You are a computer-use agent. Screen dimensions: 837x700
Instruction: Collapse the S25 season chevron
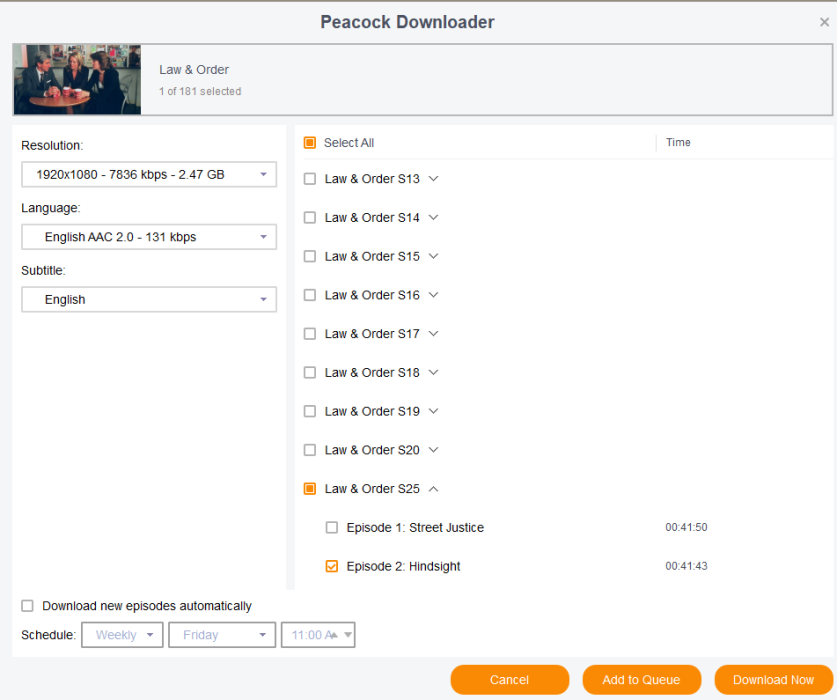click(433, 489)
